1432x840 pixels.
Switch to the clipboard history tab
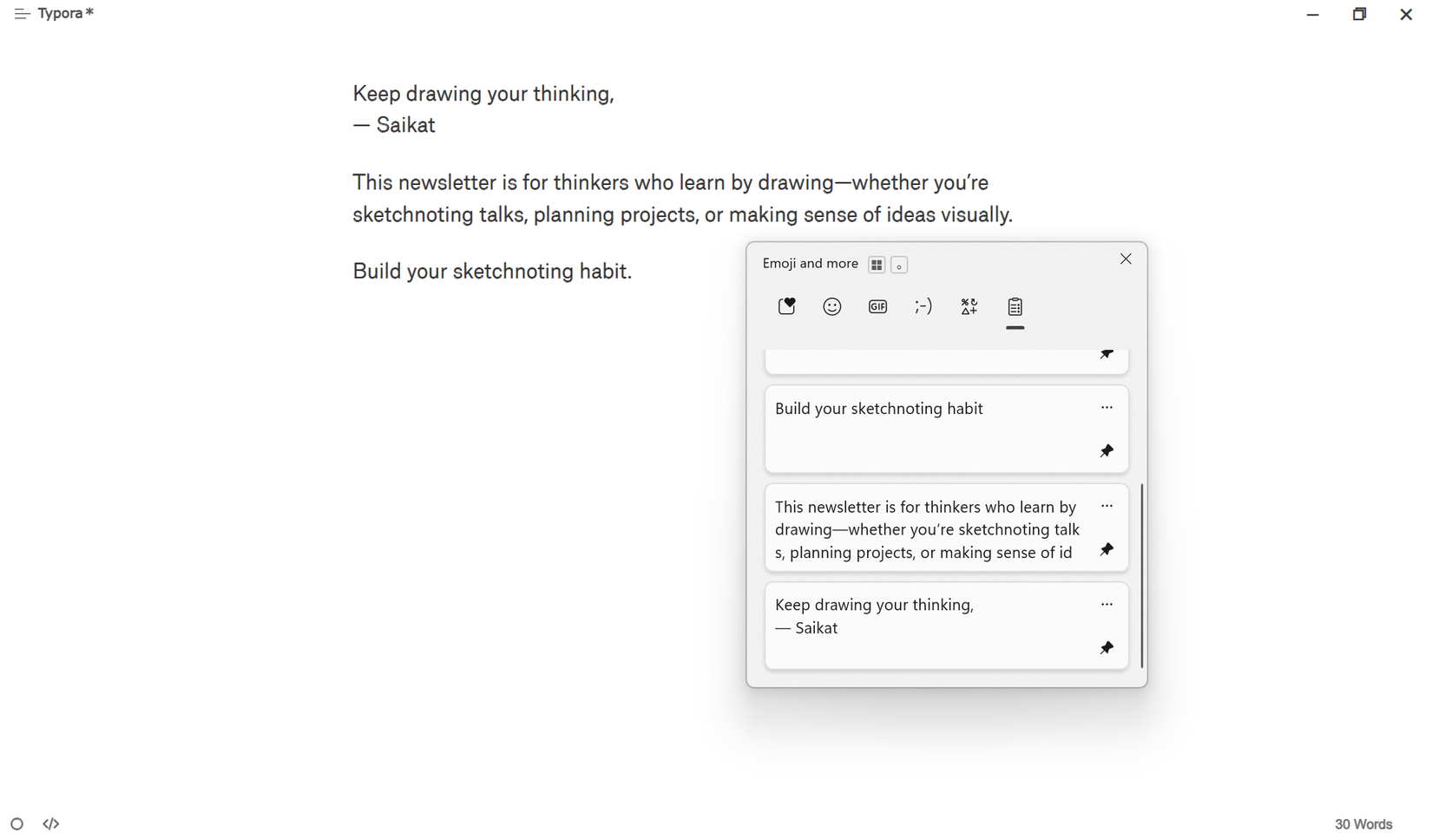(x=1015, y=306)
